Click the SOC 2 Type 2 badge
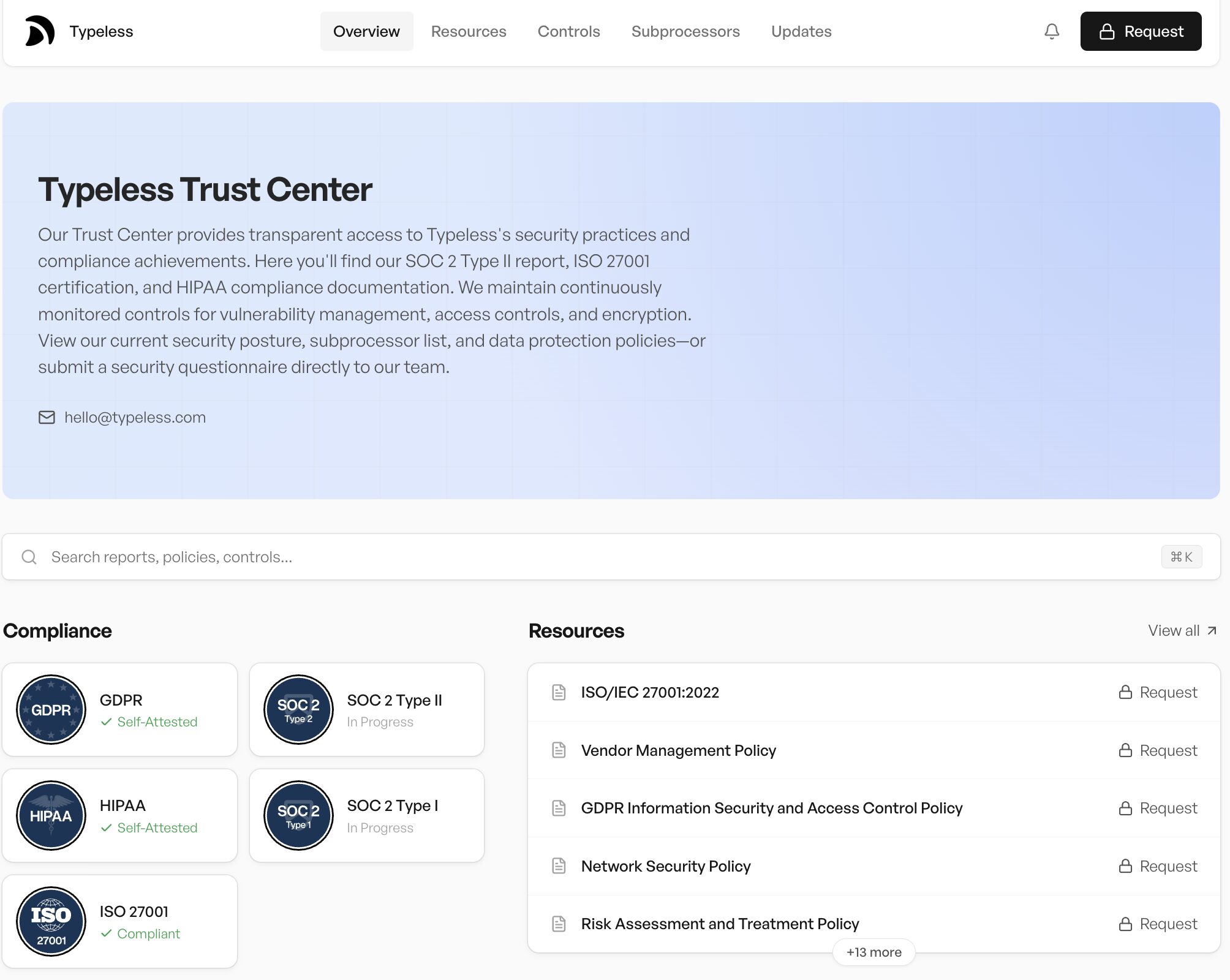 coord(298,710)
